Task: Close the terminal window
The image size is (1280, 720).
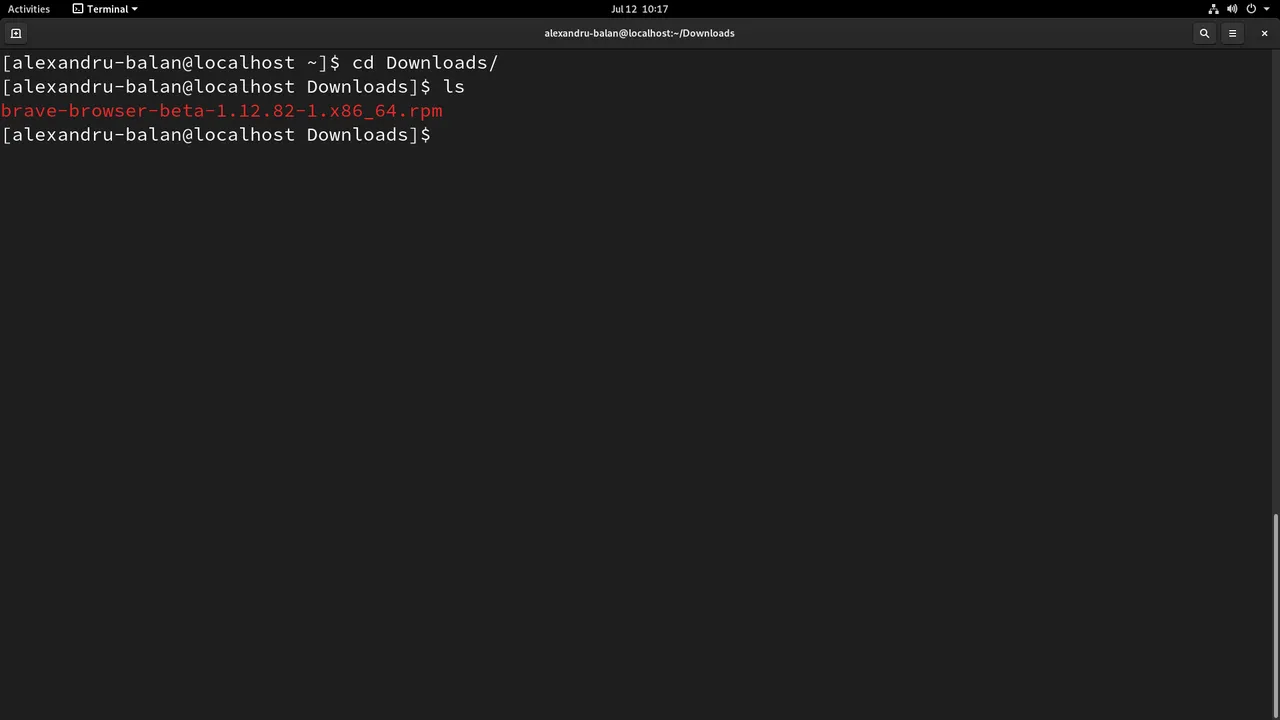Action: (x=1264, y=33)
